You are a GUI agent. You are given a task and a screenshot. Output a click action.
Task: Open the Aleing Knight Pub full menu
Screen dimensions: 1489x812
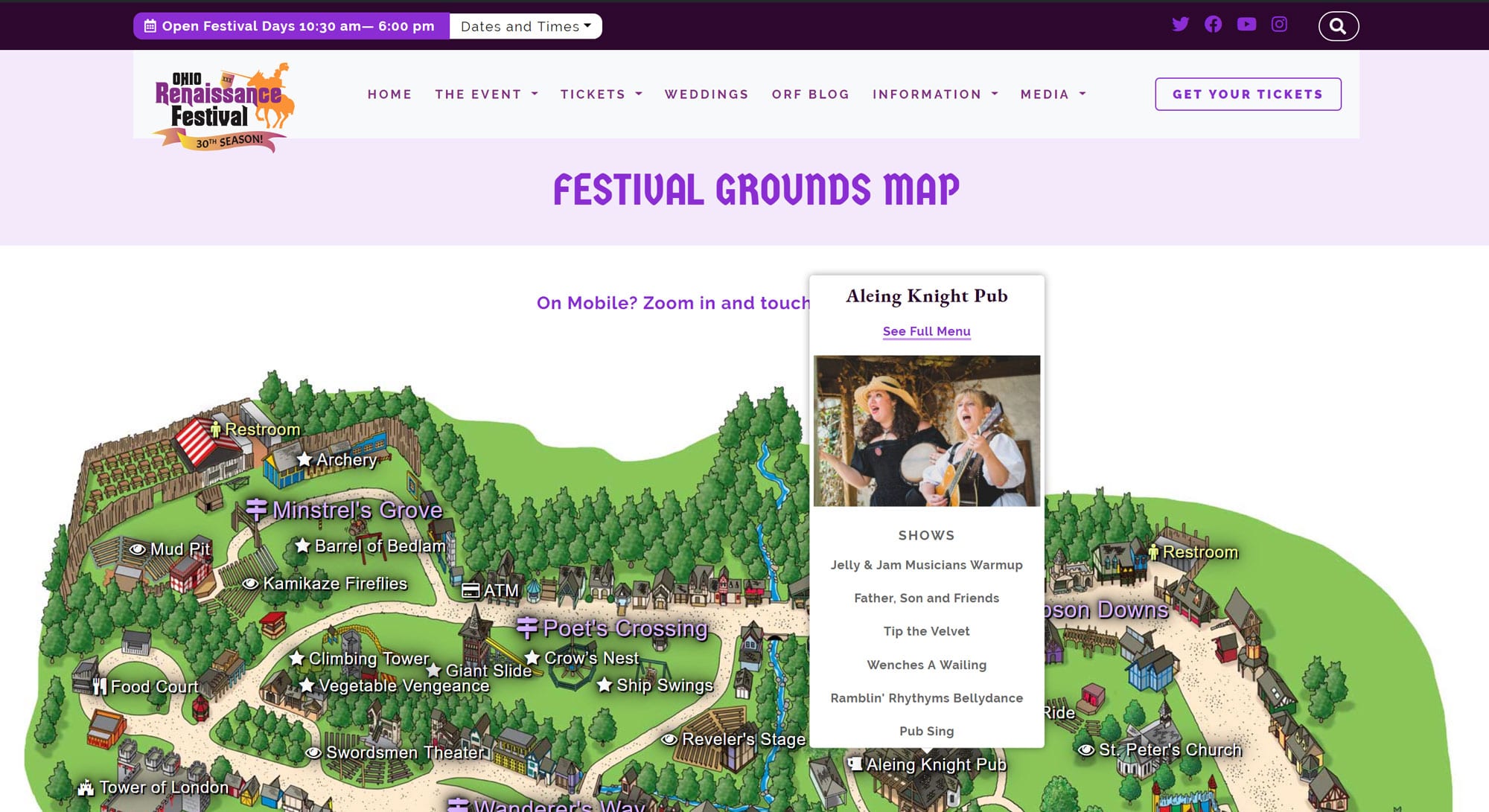(x=925, y=331)
